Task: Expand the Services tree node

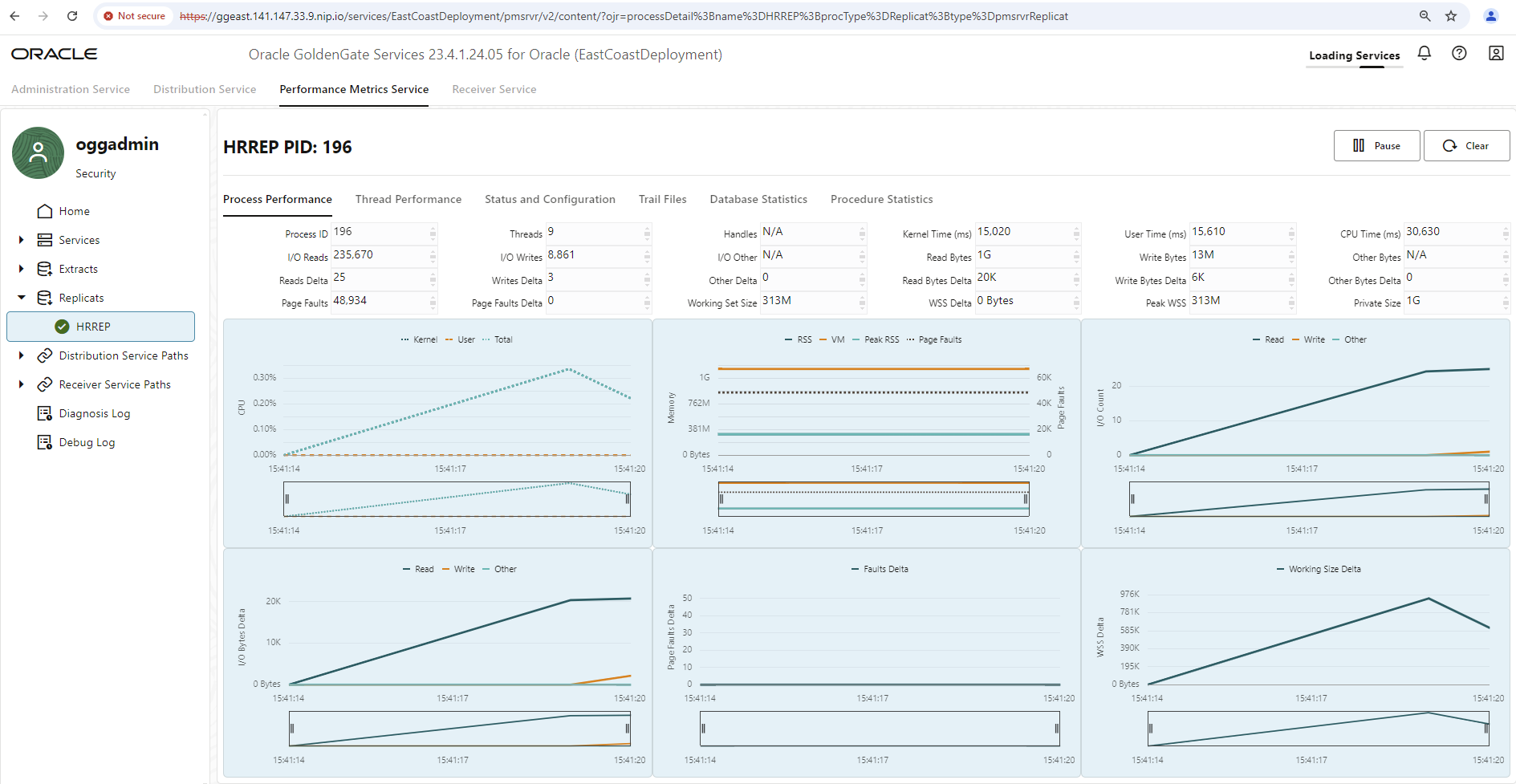Action: pos(22,240)
